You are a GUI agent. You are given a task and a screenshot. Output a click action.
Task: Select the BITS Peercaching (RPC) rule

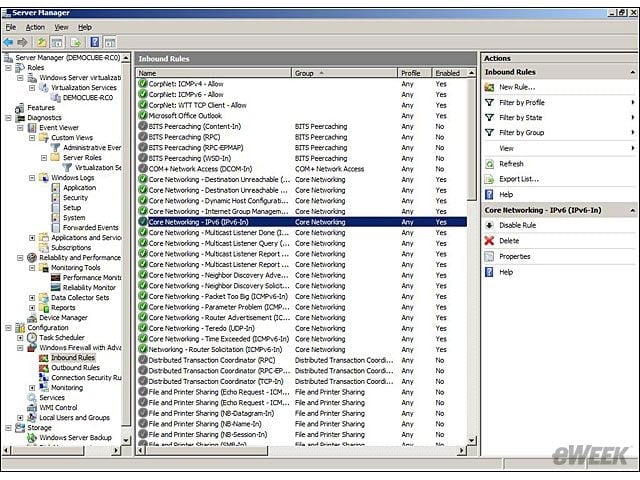pos(302,137)
